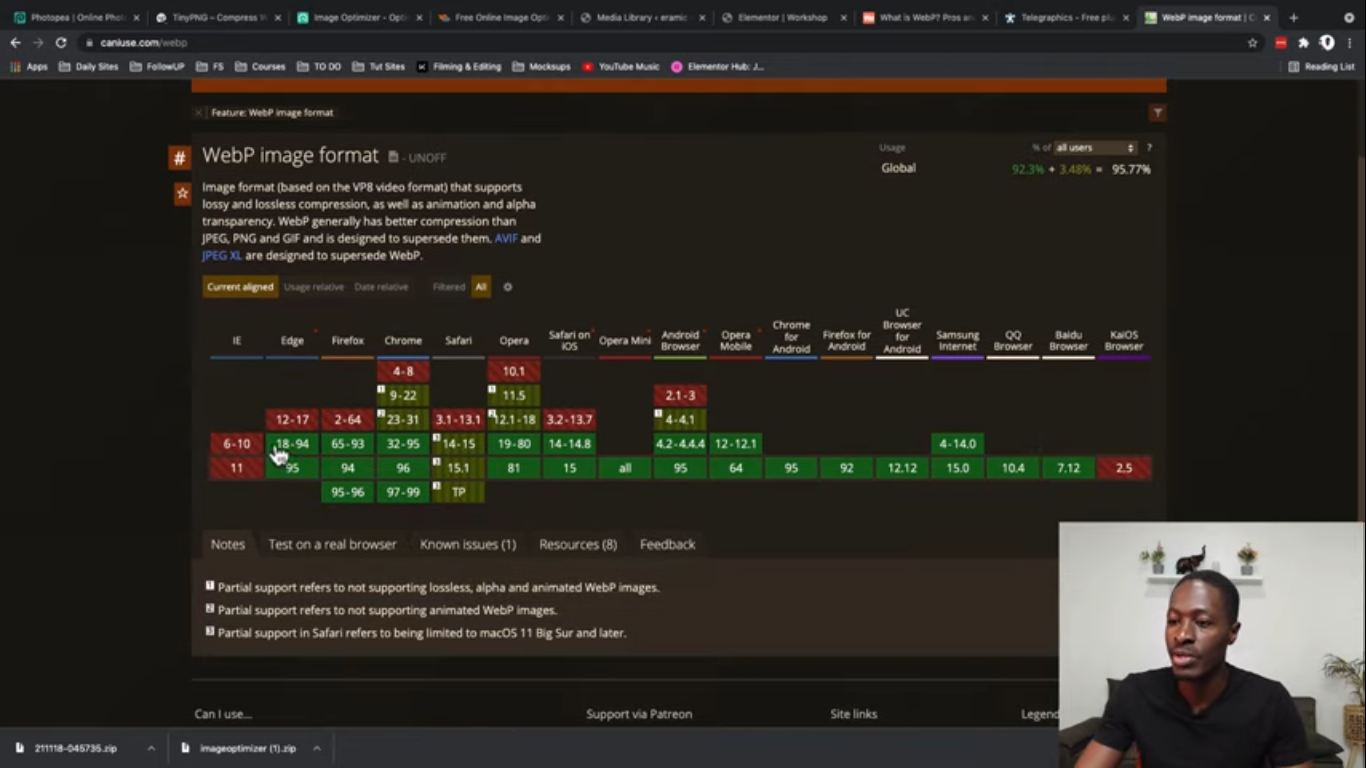The width and height of the screenshot is (1366, 768).
Task: Click the Safari 14-15 partial support cell
Action: tap(458, 444)
